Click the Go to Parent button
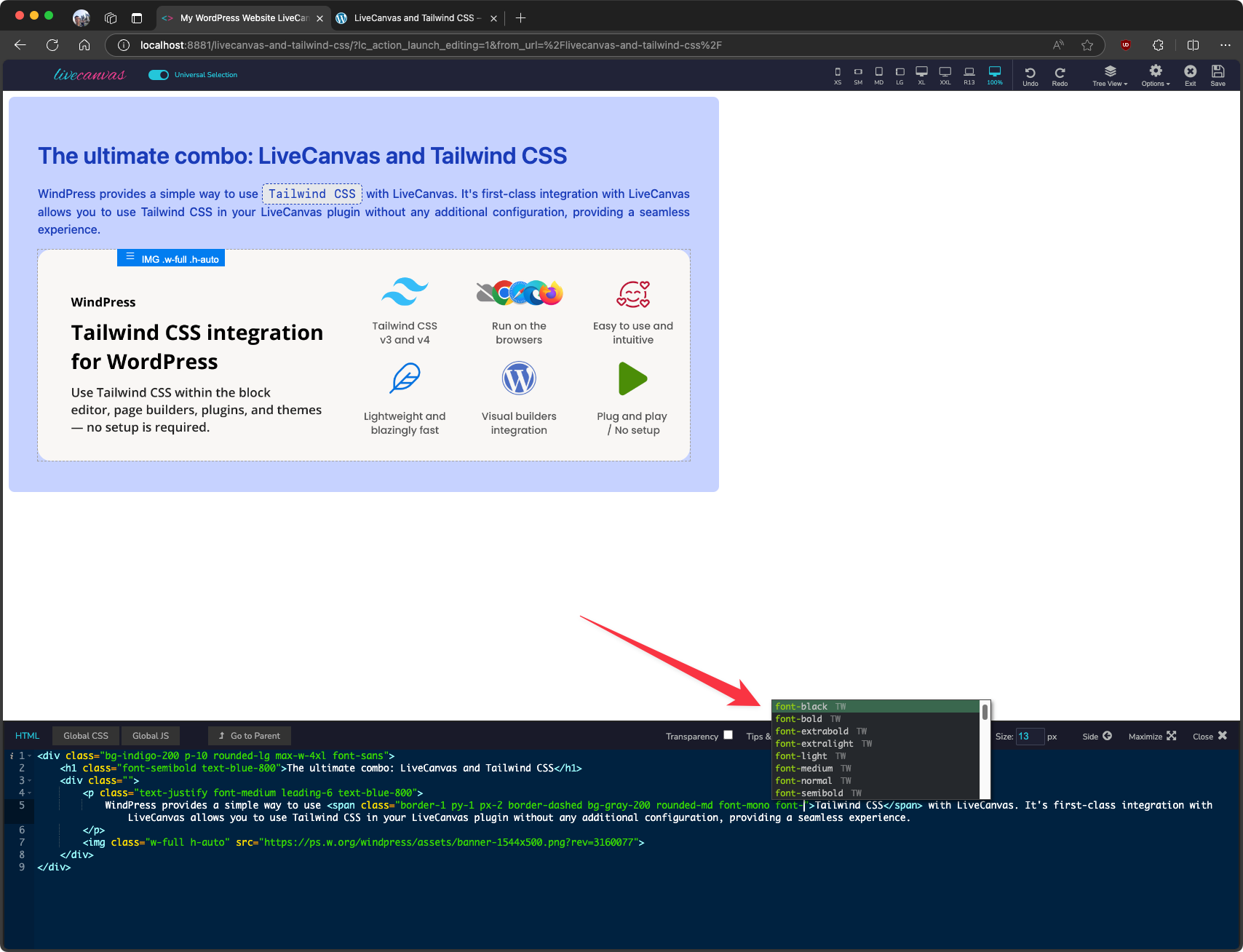Screen dimensions: 1243x952 tap(250, 736)
